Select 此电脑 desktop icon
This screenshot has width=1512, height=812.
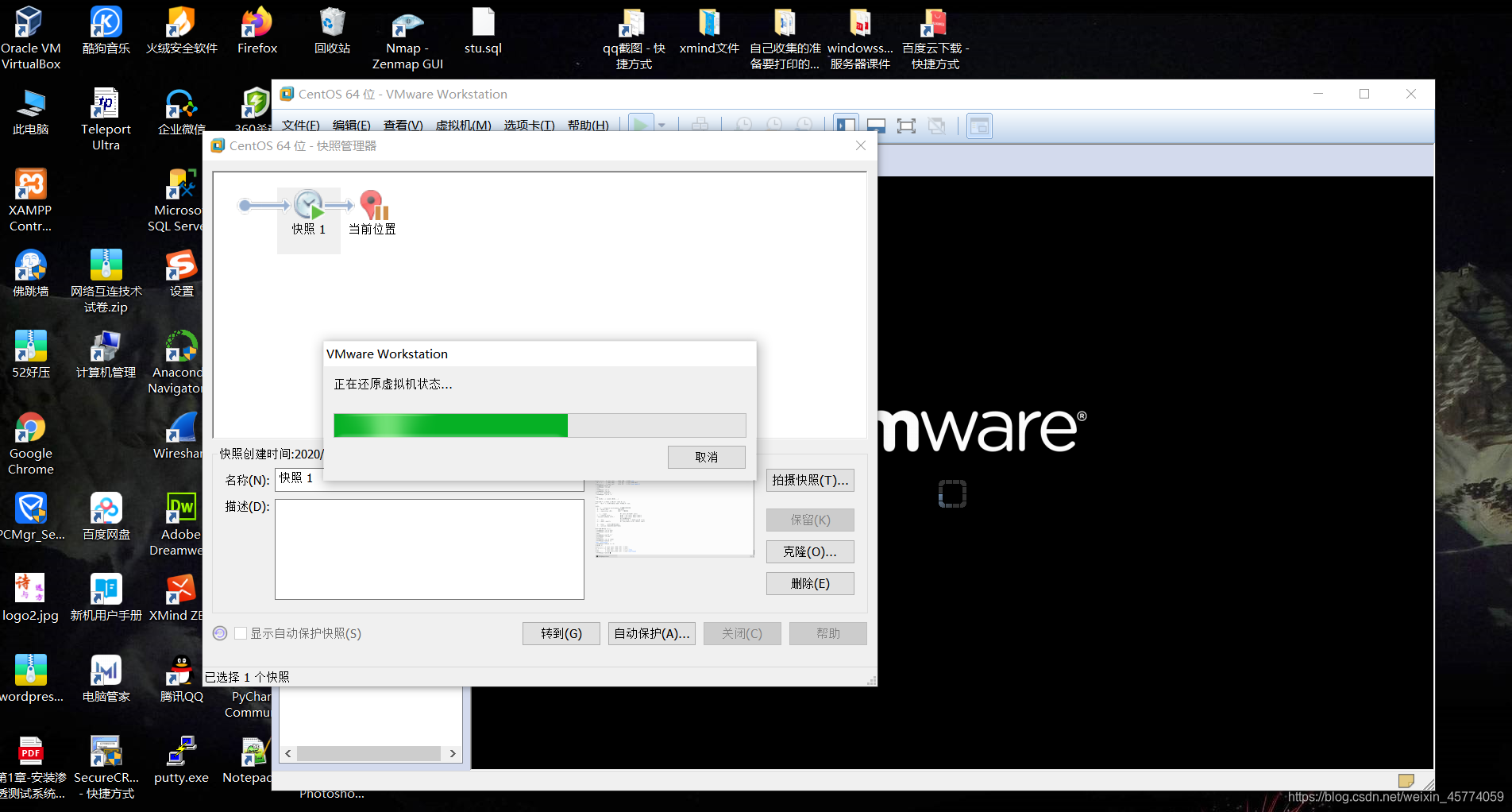pos(31,112)
